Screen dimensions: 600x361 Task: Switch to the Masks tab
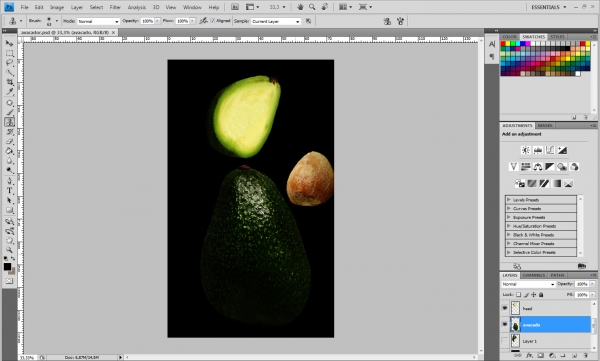(545, 126)
